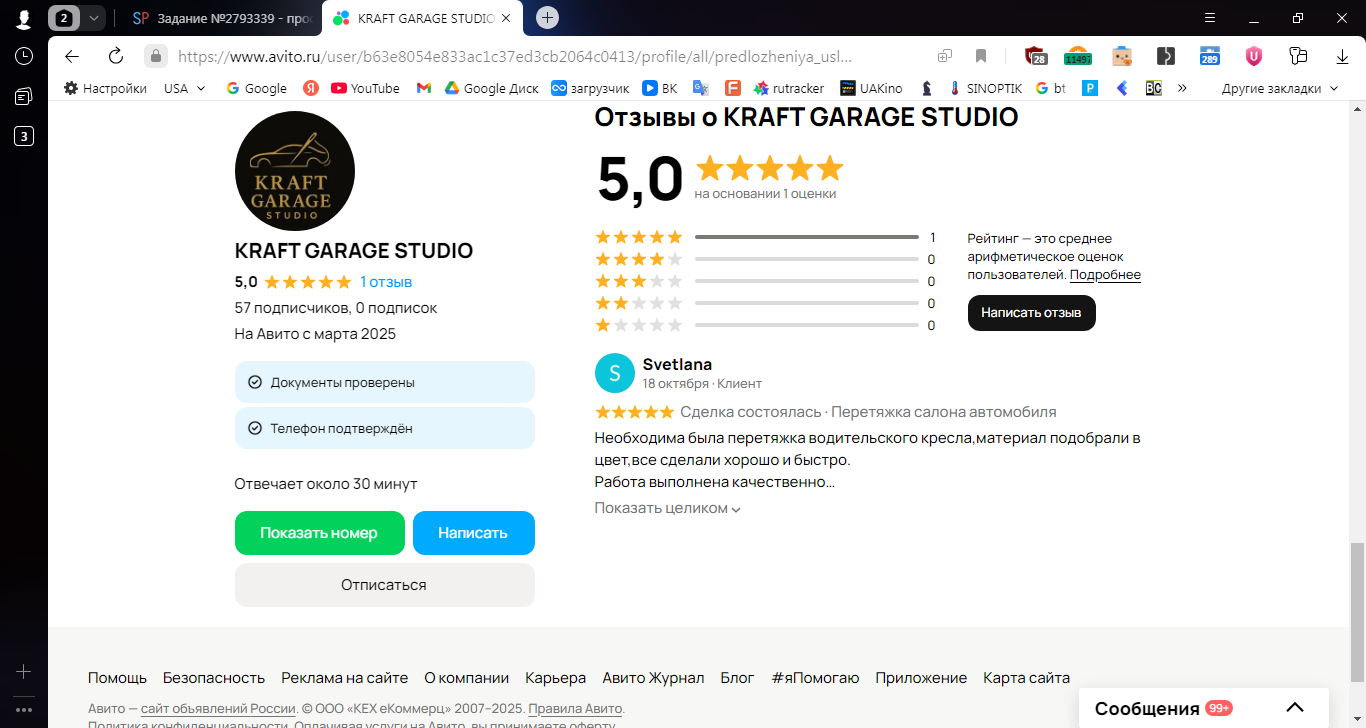
Task: Click the KRAFT GARAGE STUDIO logo avatar
Action: [295, 171]
